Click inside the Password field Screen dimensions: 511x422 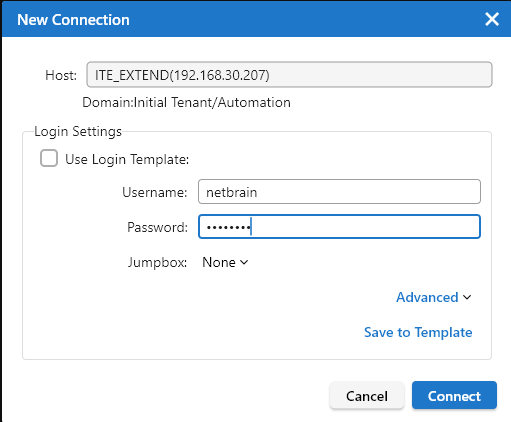click(339, 227)
